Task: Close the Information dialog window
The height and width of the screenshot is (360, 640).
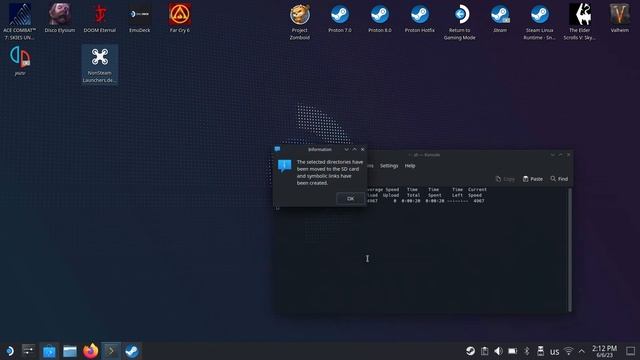Action: tap(362, 149)
